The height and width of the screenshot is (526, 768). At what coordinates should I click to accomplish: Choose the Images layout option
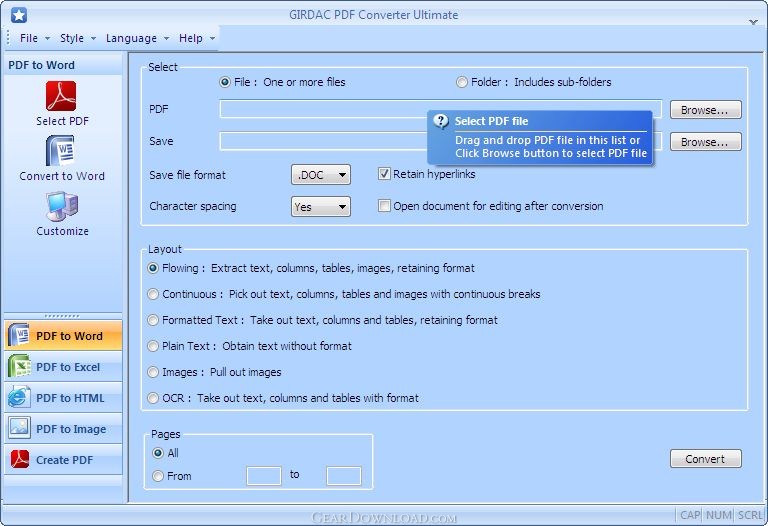[153, 372]
